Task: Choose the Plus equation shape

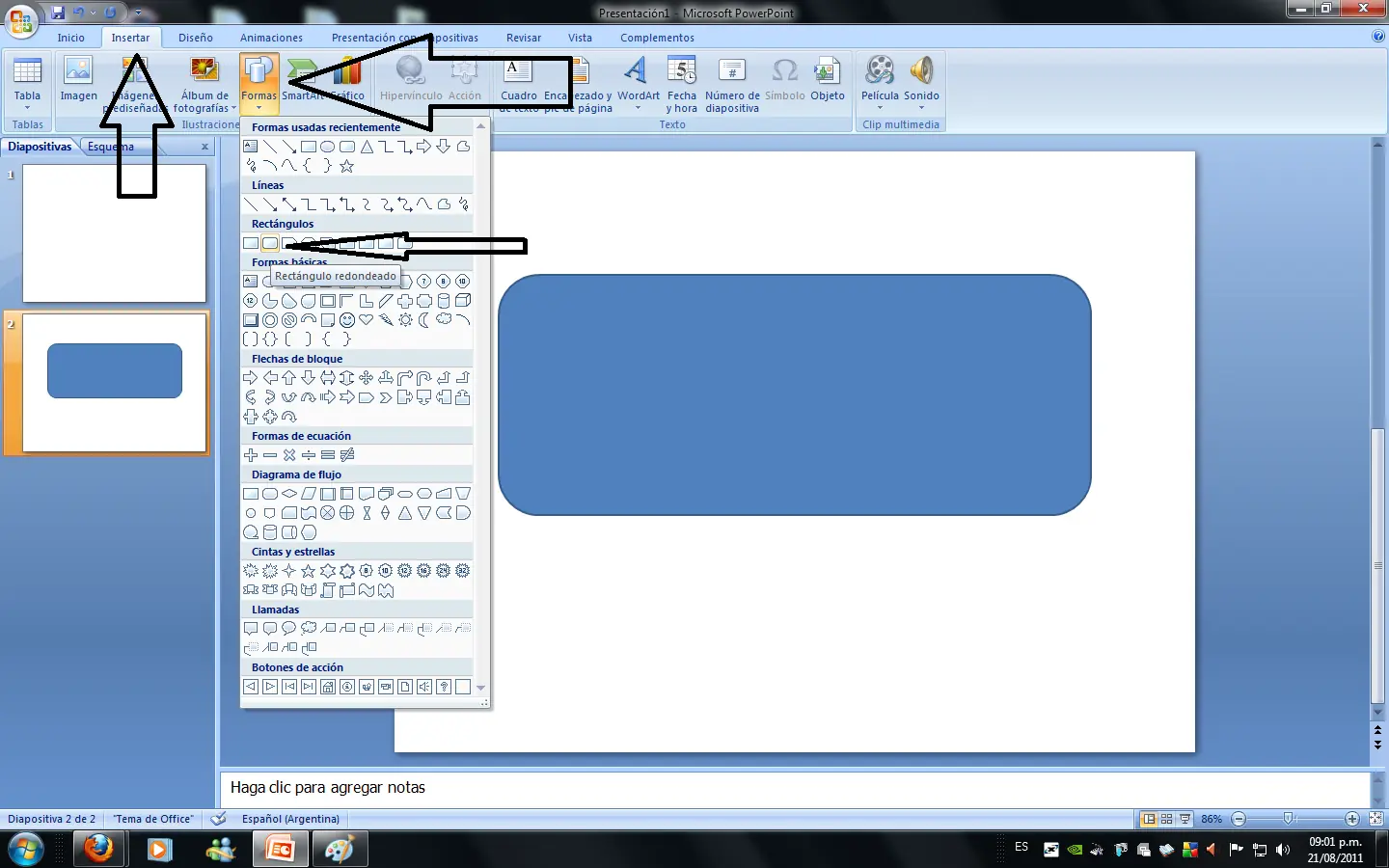Action: (251, 455)
